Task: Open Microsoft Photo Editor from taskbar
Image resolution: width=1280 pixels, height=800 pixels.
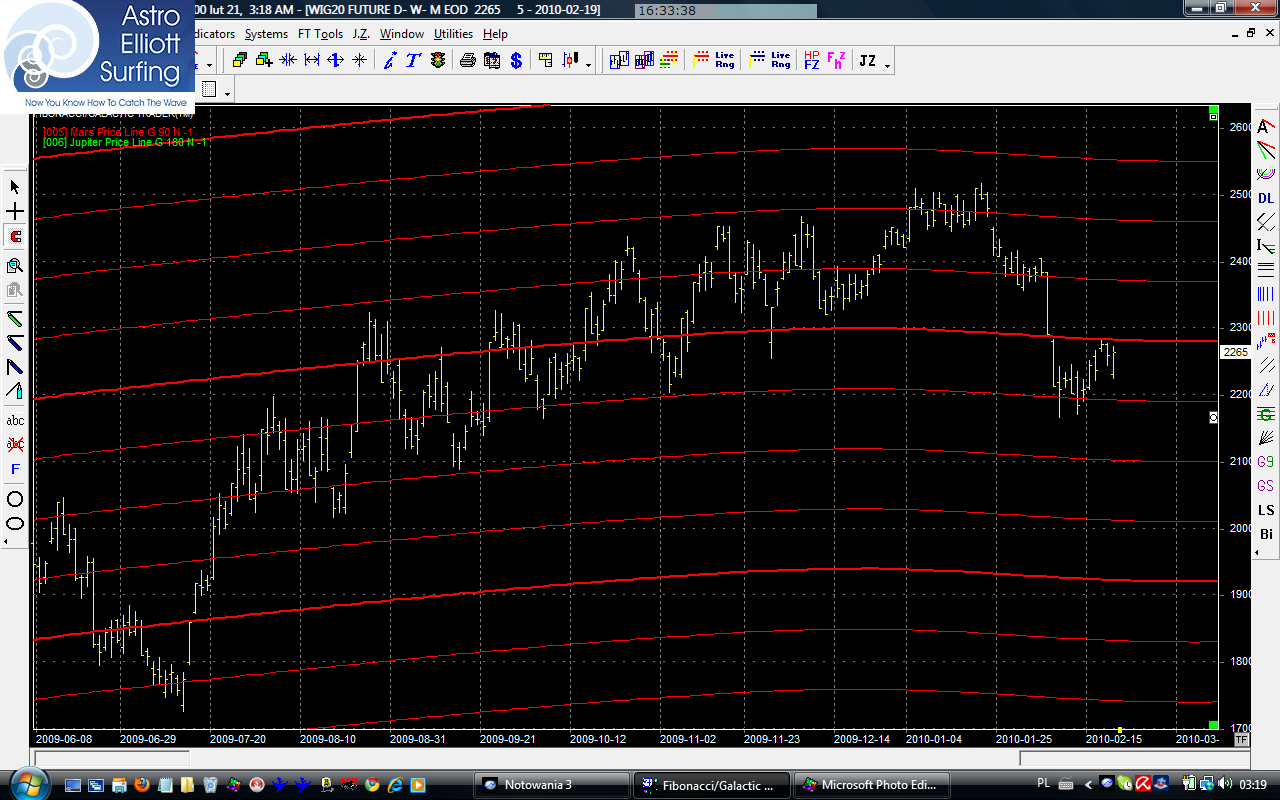Action: coord(870,785)
